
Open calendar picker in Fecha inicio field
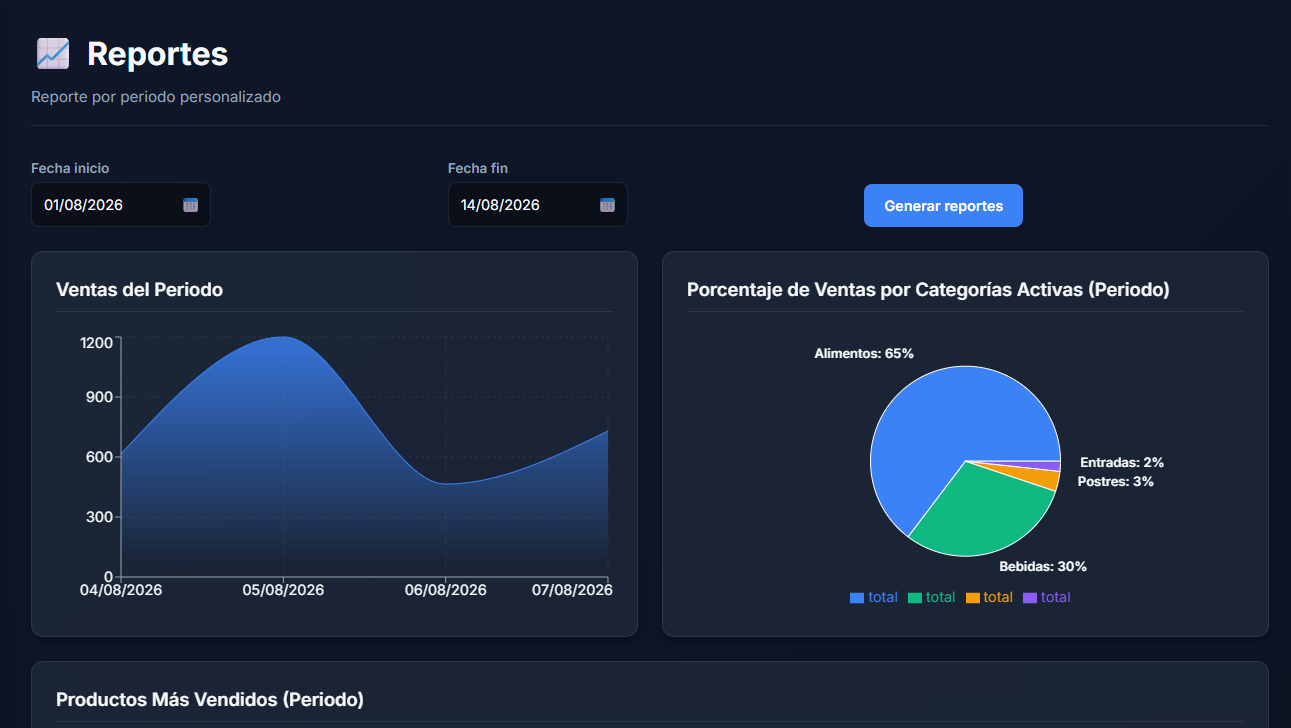[191, 205]
